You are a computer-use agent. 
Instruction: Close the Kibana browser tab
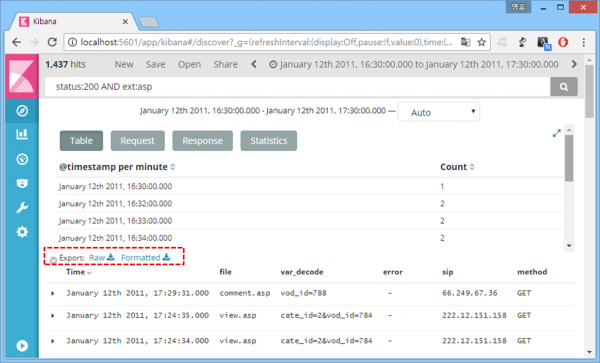click(x=125, y=22)
